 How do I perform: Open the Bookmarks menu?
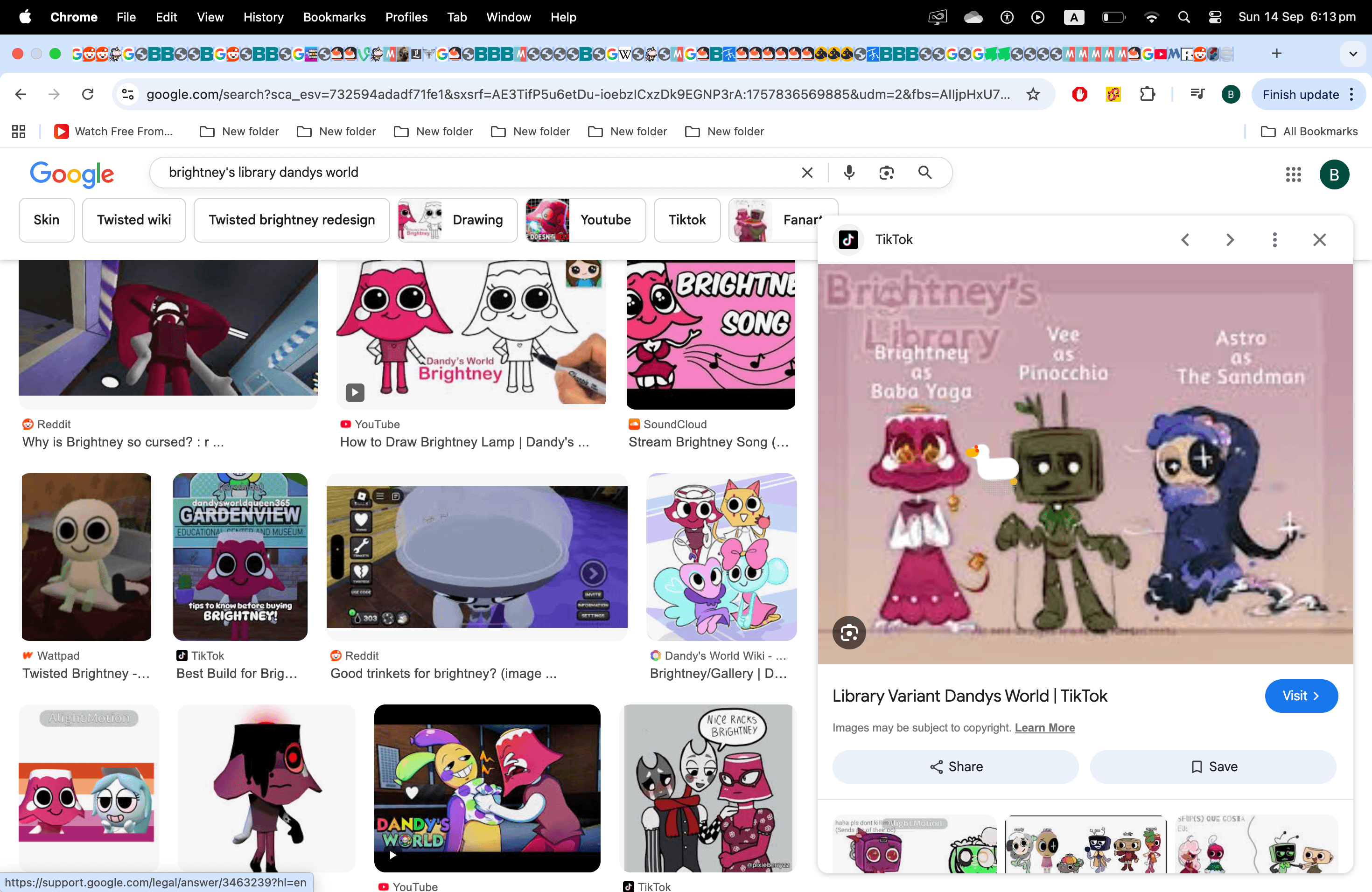[334, 17]
